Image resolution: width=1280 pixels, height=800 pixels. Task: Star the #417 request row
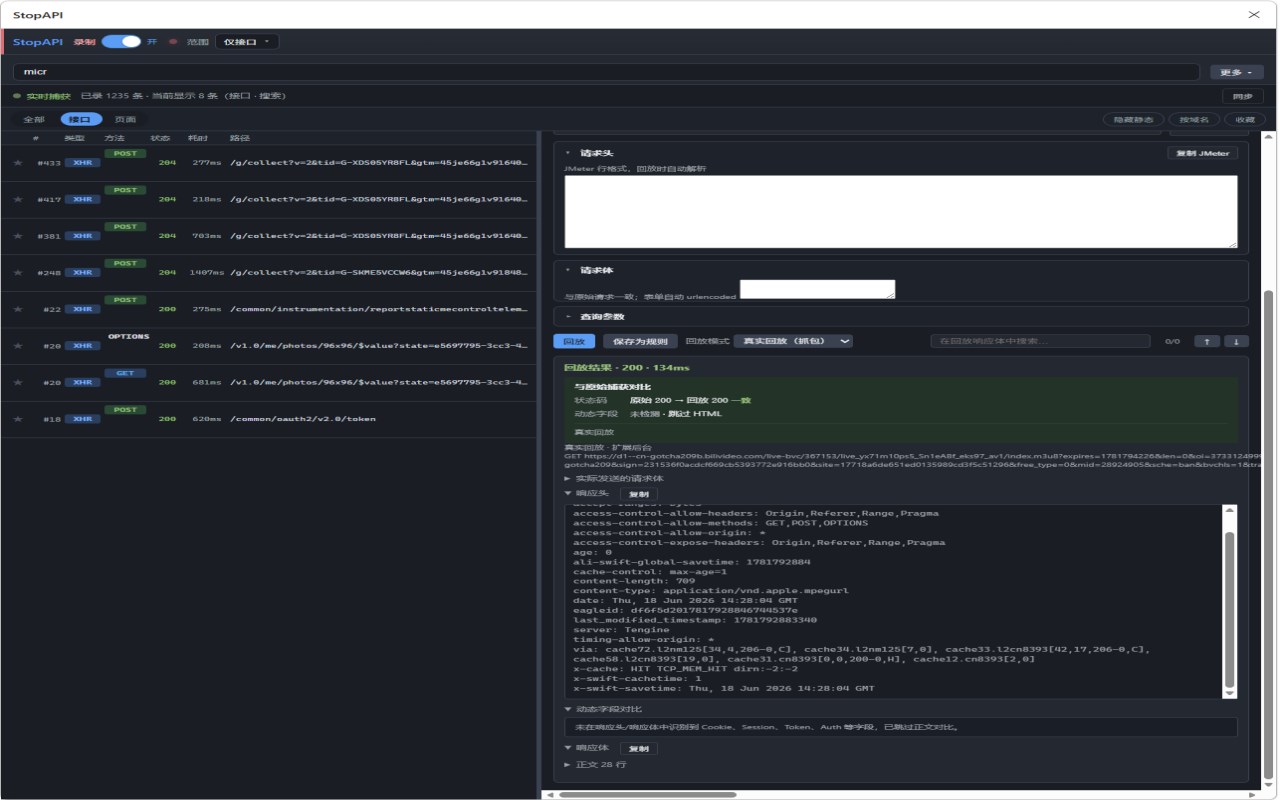(17, 199)
